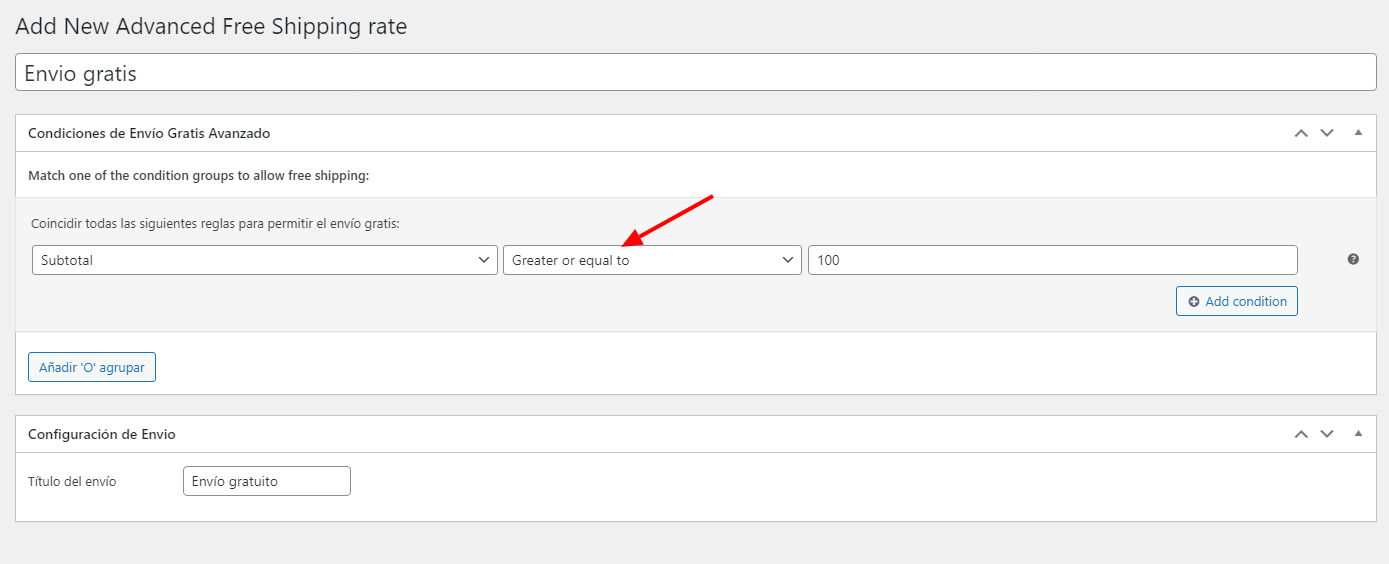Click the Envio gratis title field

click(x=696, y=73)
